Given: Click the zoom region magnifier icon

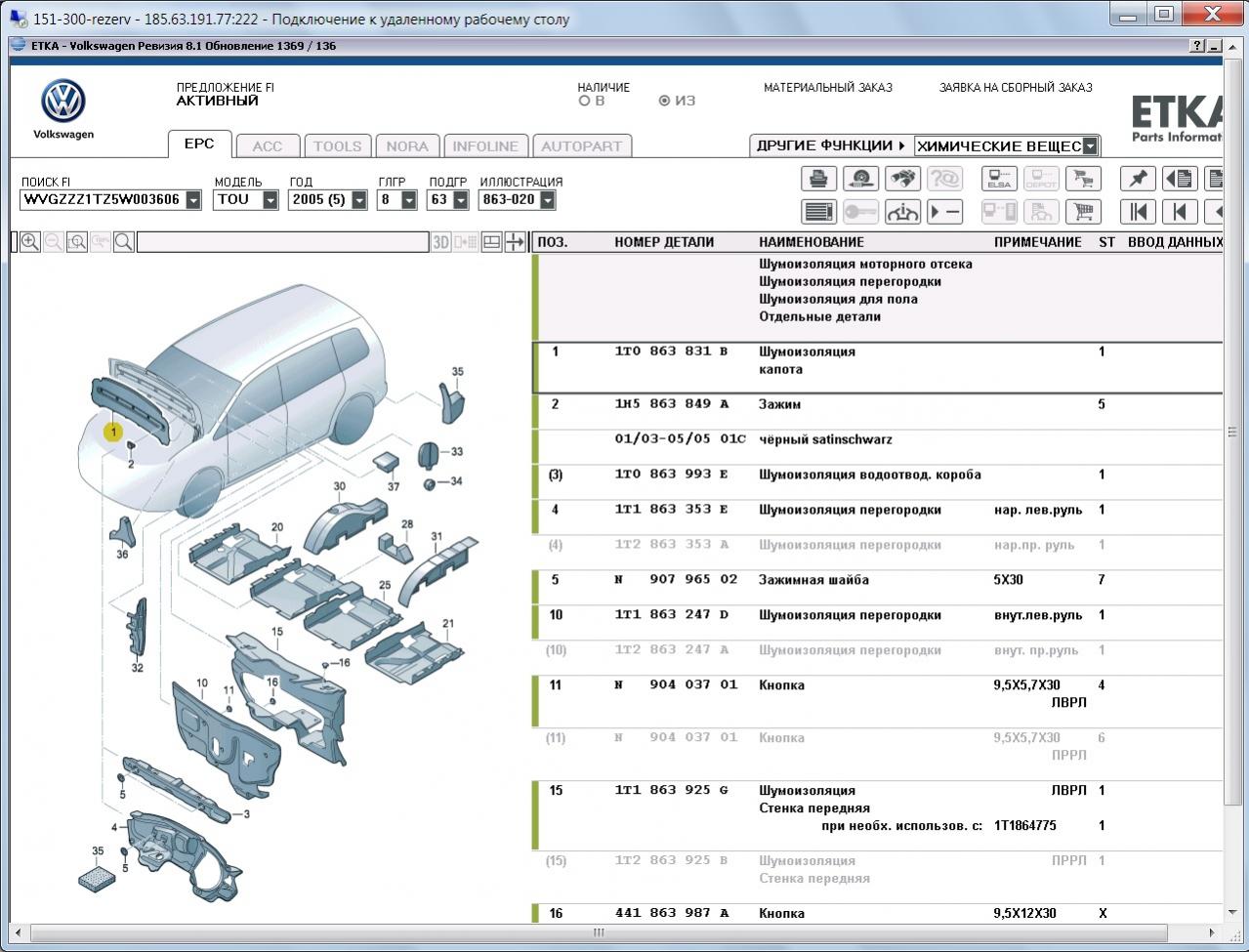Looking at the screenshot, I should [77, 242].
